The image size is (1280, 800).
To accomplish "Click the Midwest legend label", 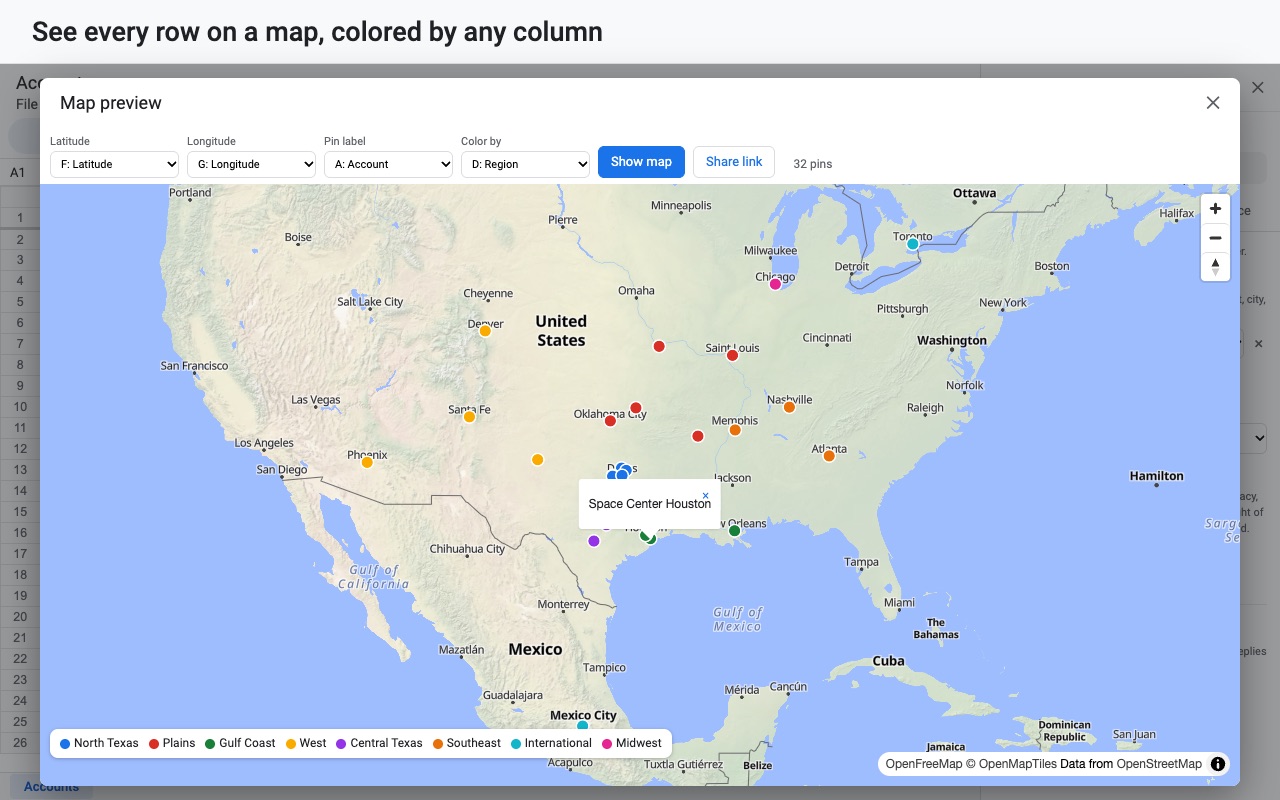I will 639,743.
